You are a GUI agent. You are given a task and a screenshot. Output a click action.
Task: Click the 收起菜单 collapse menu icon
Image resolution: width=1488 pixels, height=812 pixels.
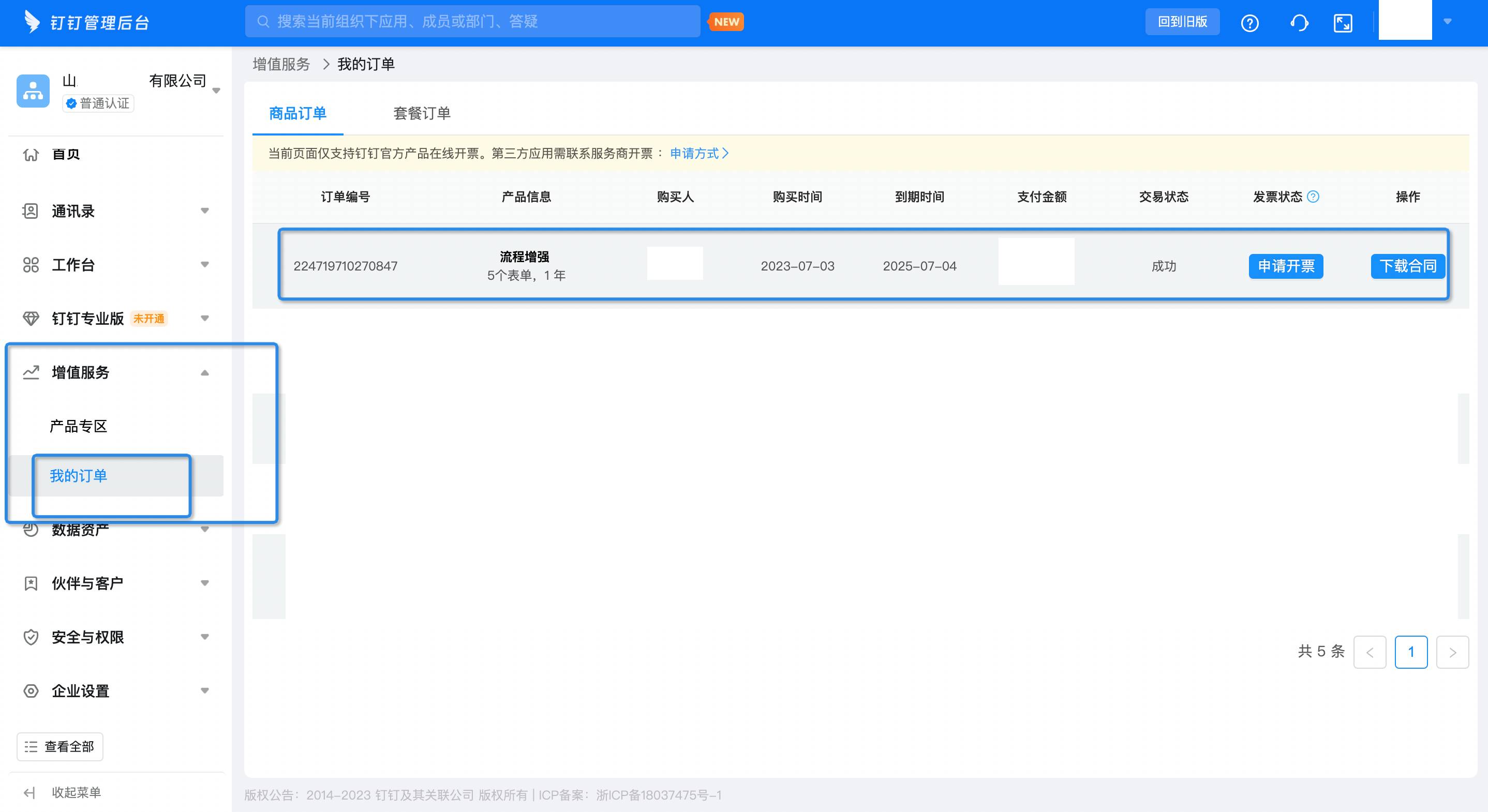[x=29, y=792]
